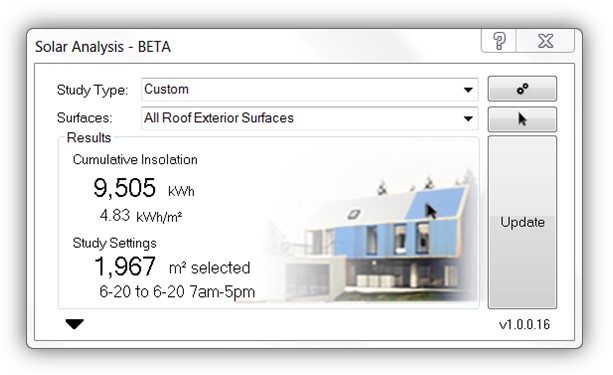Click the 6-20 to 6-20 7am-5pm text
Viewport: 613px width, 375px height.
[x=177, y=292]
